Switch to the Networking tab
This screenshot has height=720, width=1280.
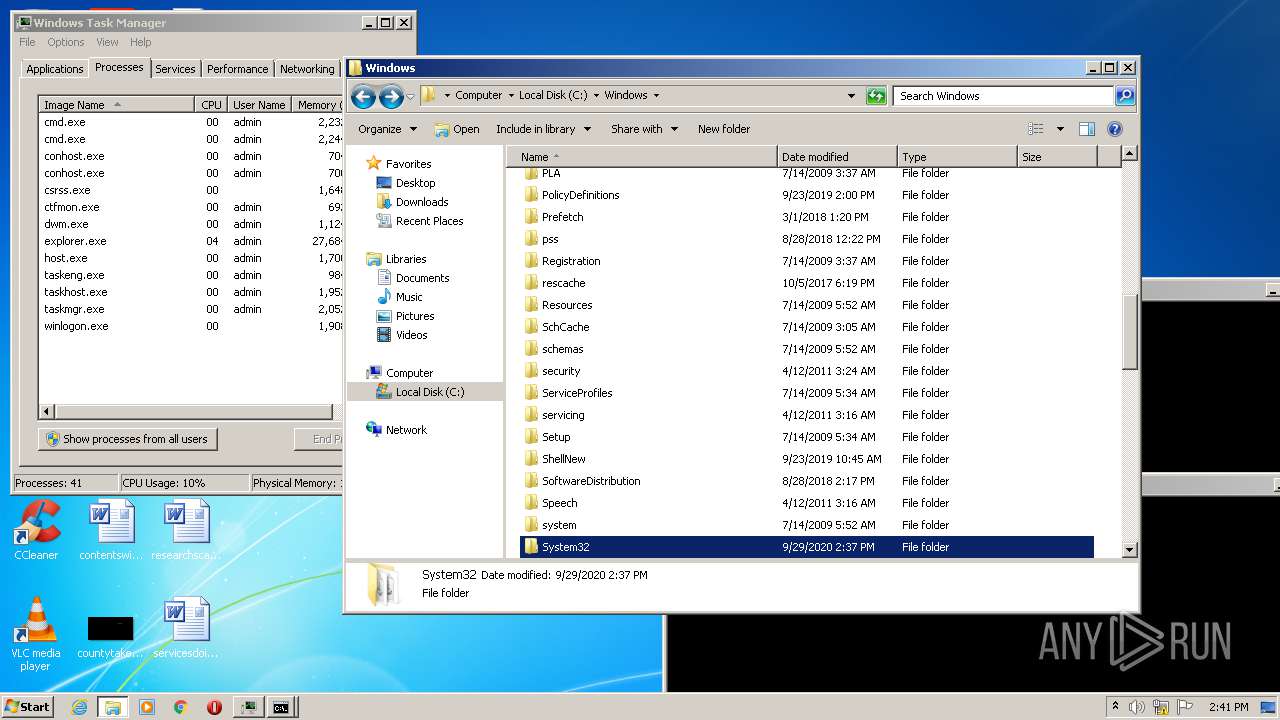click(x=307, y=69)
